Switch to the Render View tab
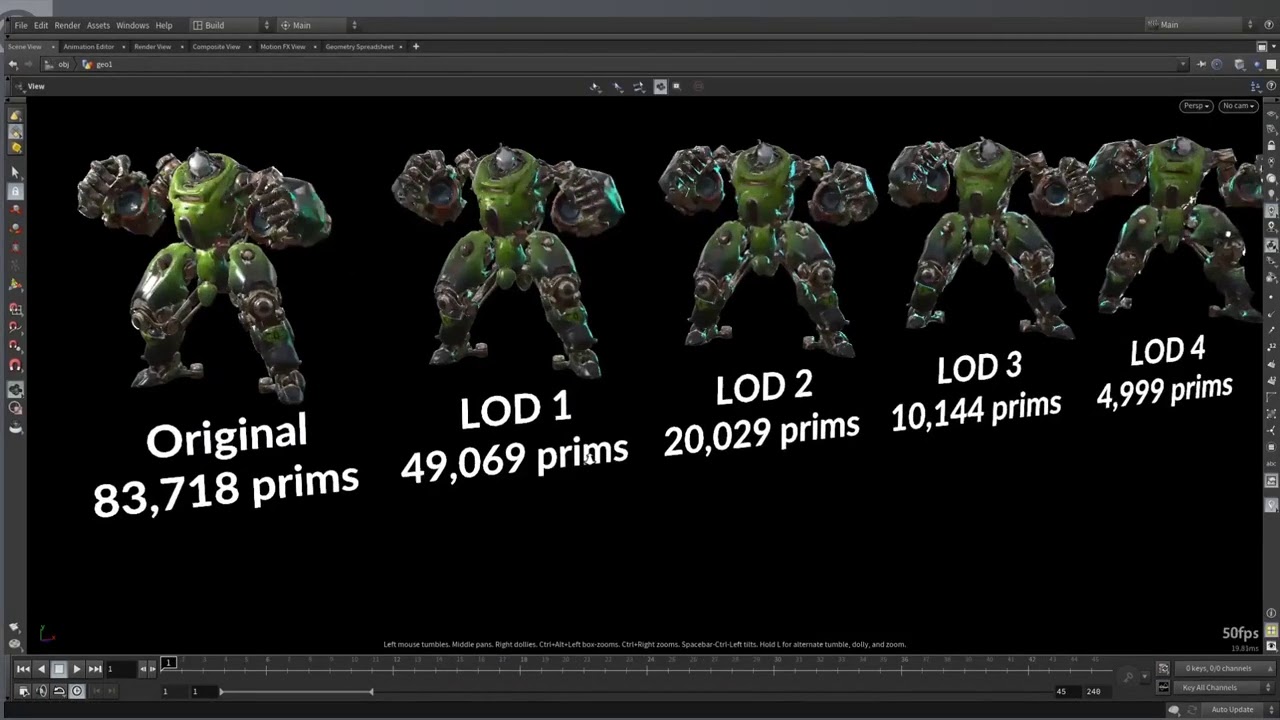The height and width of the screenshot is (720, 1280). [x=152, y=47]
